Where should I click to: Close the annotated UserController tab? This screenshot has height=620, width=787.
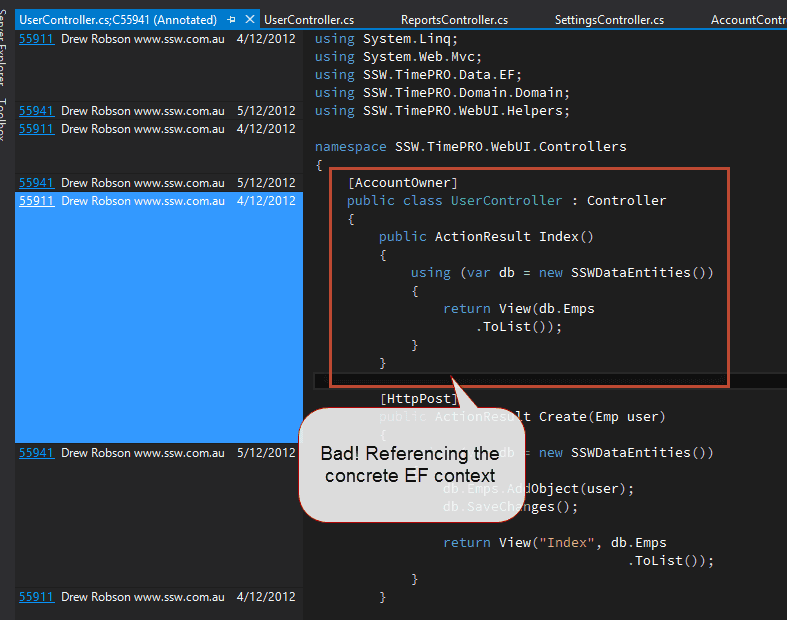point(250,19)
